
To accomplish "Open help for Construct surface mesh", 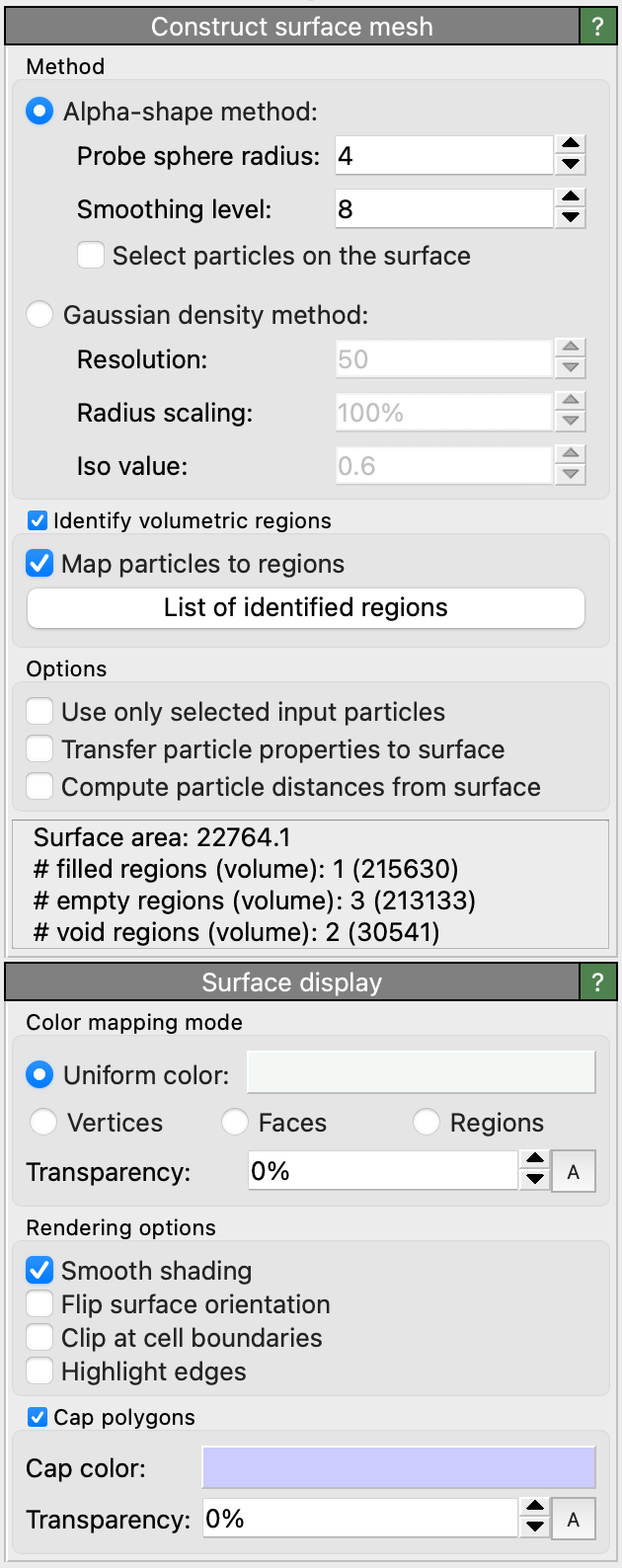I will click(597, 27).
